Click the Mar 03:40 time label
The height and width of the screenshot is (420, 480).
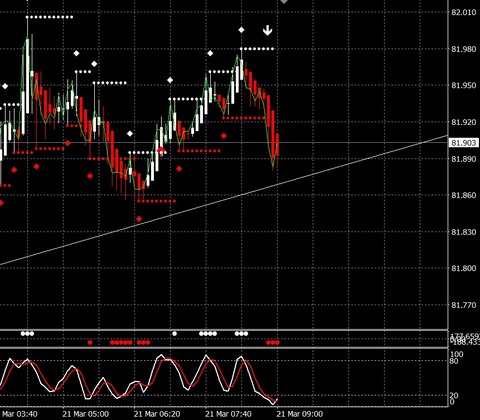coord(19,414)
